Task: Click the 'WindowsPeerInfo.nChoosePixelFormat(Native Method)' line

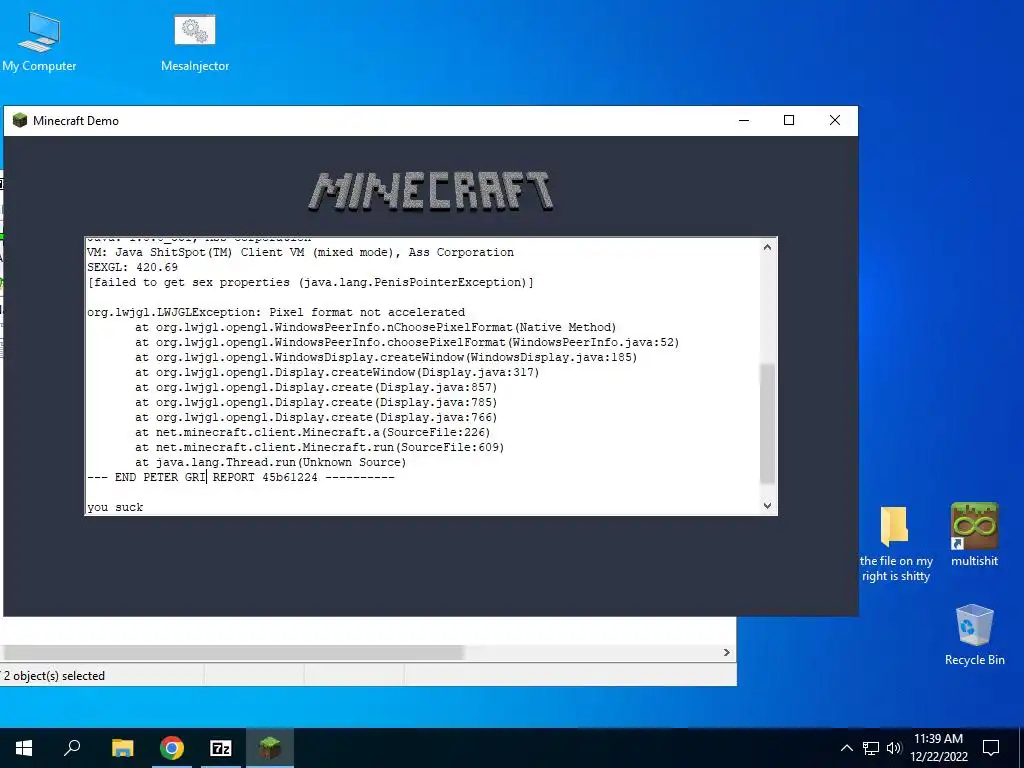Action: pyautogui.click(x=376, y=327)
